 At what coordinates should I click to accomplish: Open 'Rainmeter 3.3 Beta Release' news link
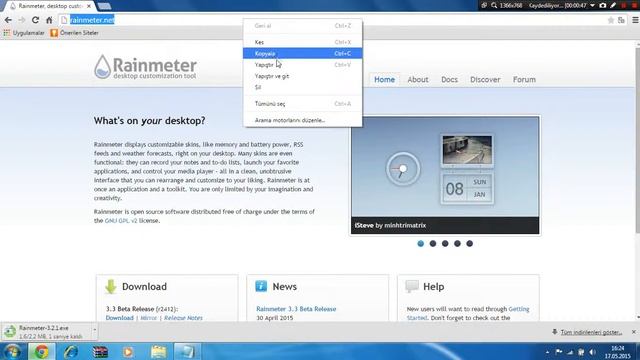click(296, 309)
